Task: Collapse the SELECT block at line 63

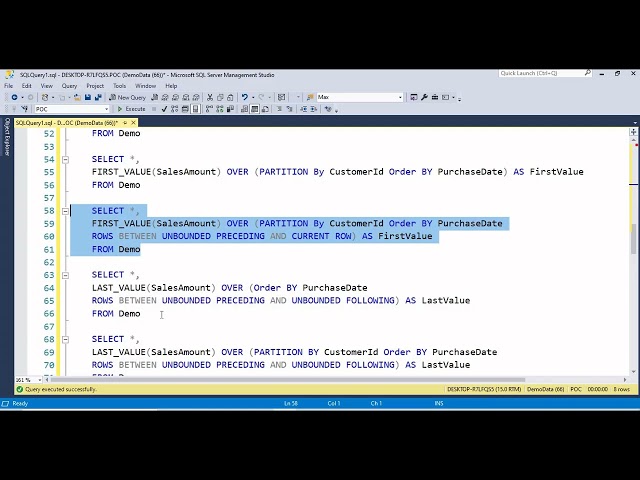Action: point(65,276)
